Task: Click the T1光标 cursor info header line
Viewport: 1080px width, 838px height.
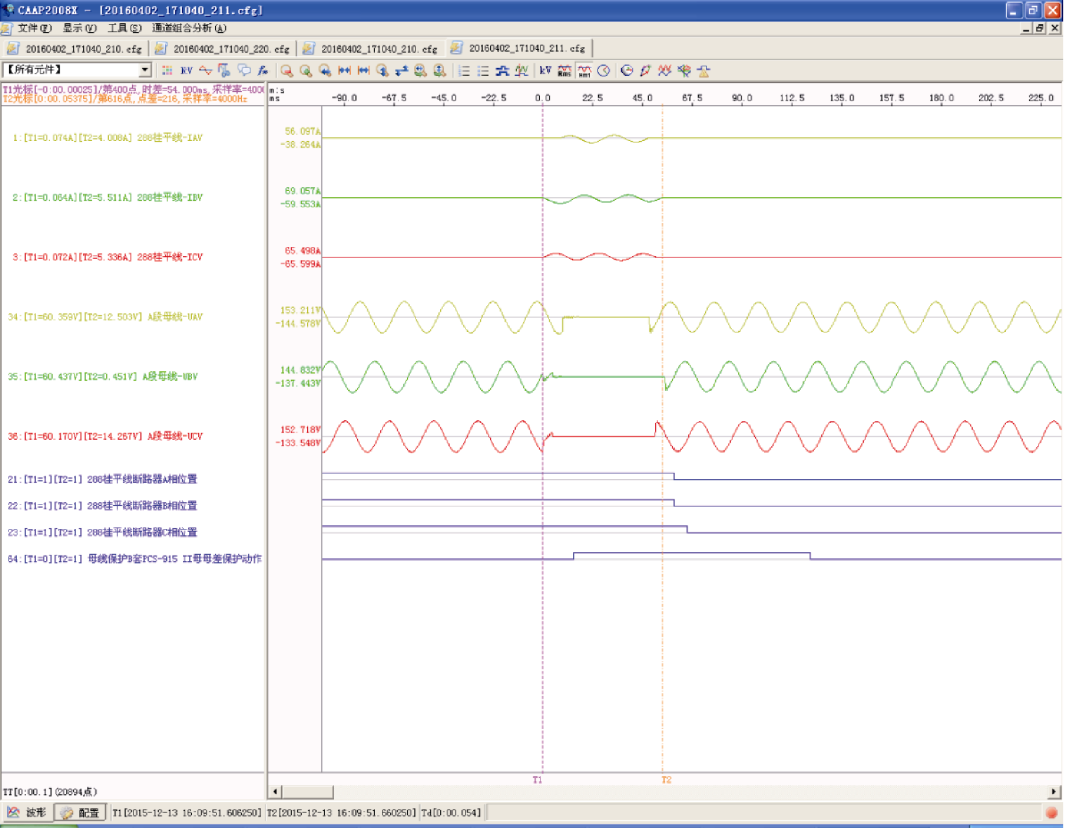Action: point(134,90)
